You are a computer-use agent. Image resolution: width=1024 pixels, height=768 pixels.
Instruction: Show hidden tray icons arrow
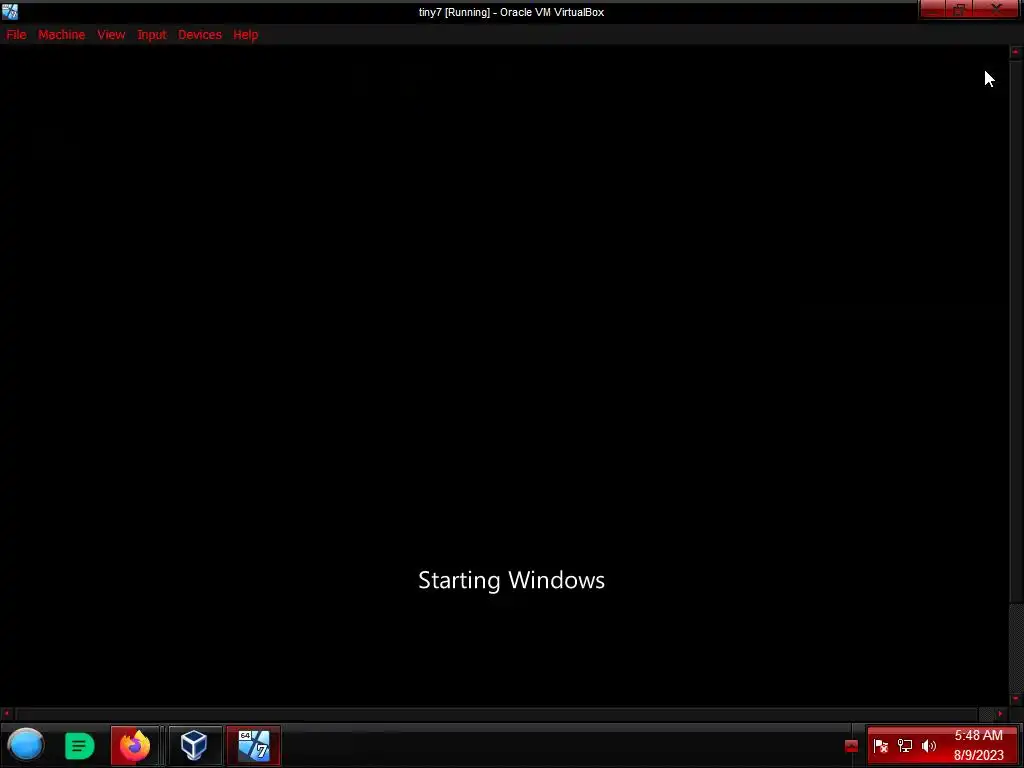pyautogui.click(x=851, y=746)
